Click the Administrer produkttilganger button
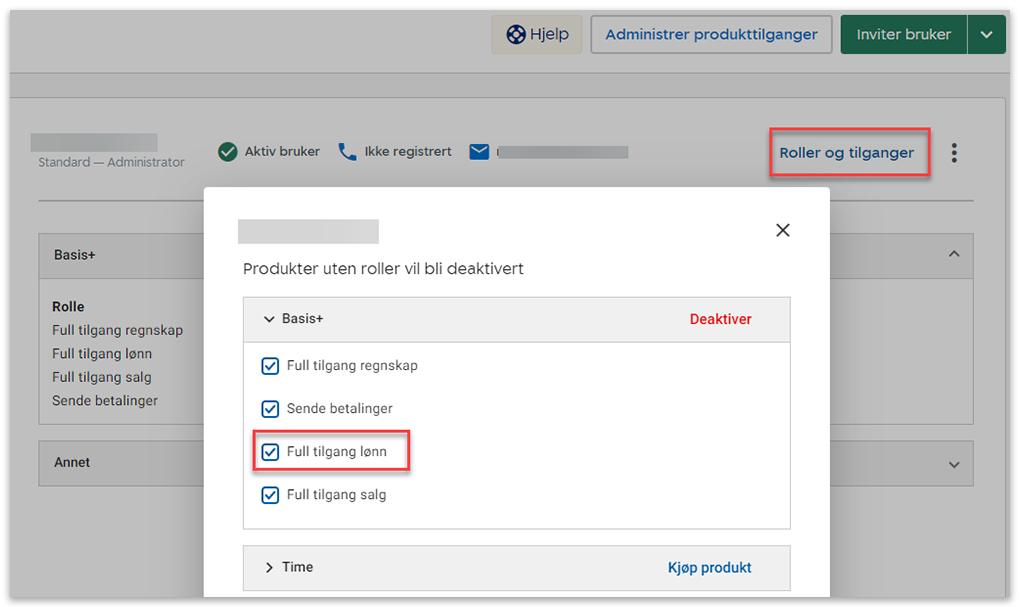Viewport: 1020px width, 607px height. 711,35
